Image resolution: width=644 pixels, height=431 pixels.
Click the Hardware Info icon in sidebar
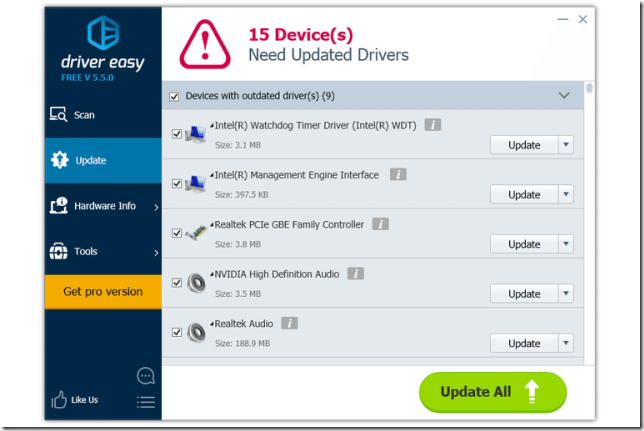point(59,205)
